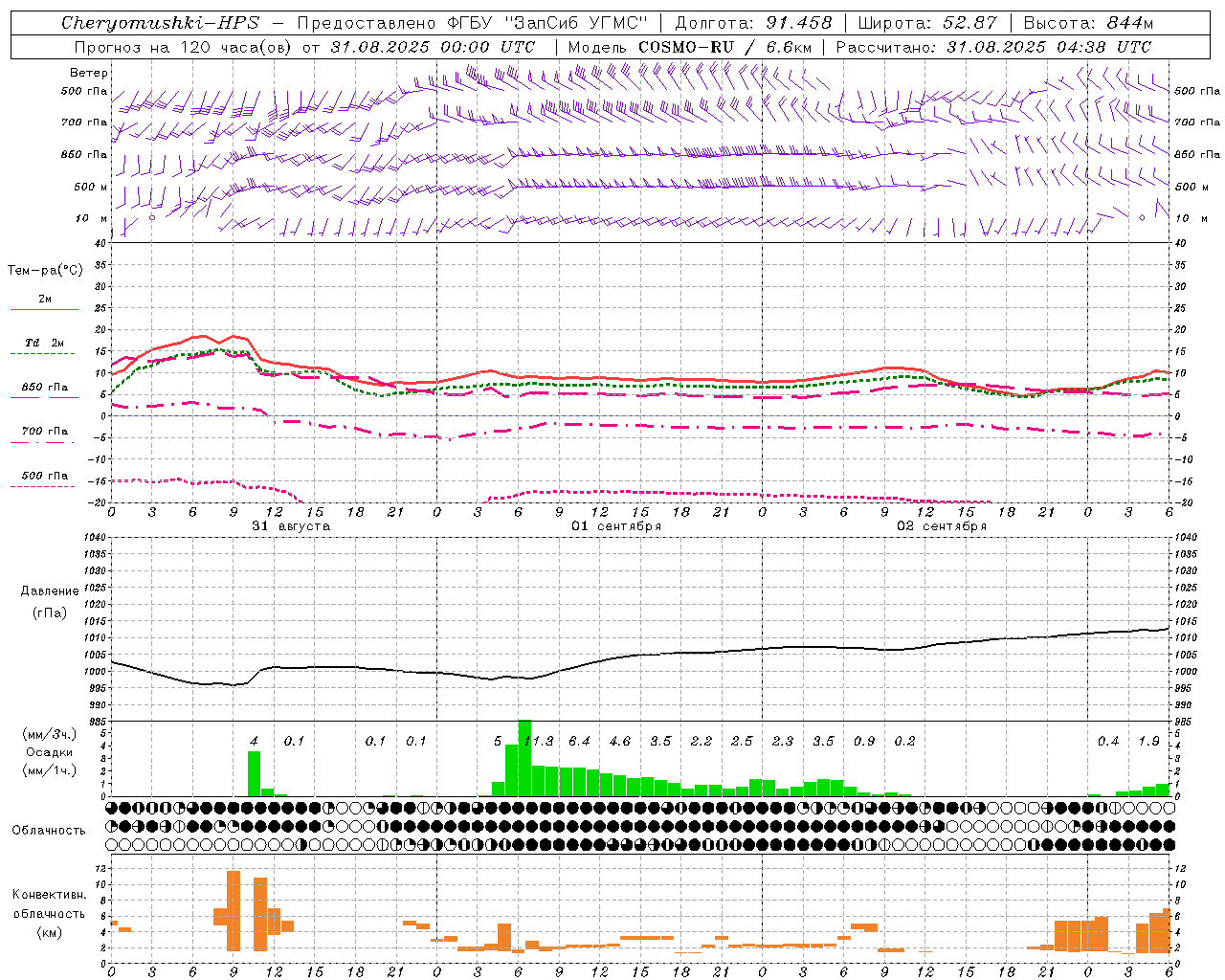
Task: Click the 'Тем-ра(°C)' temperature label
Action: coord(45,271)
